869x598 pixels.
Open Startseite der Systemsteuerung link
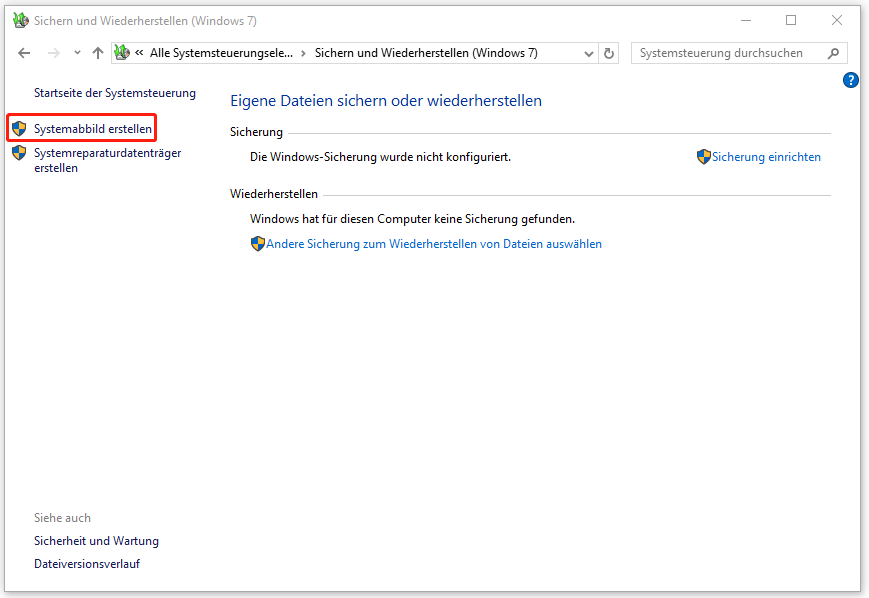[115, 93]
